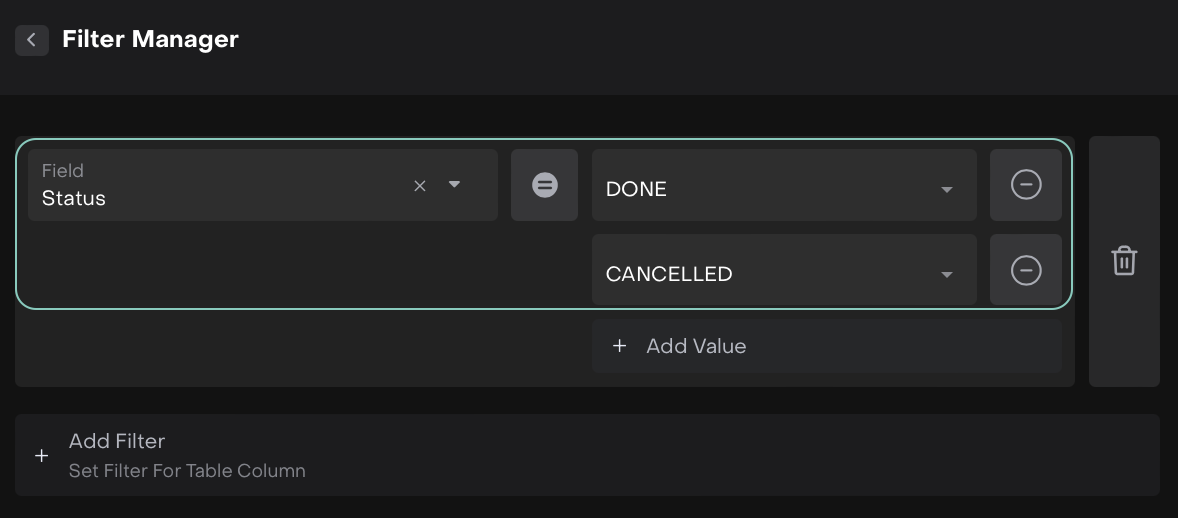Click the Set Filter For Table Column subtitle
The image size is (1178, 518).
(187, 470)
